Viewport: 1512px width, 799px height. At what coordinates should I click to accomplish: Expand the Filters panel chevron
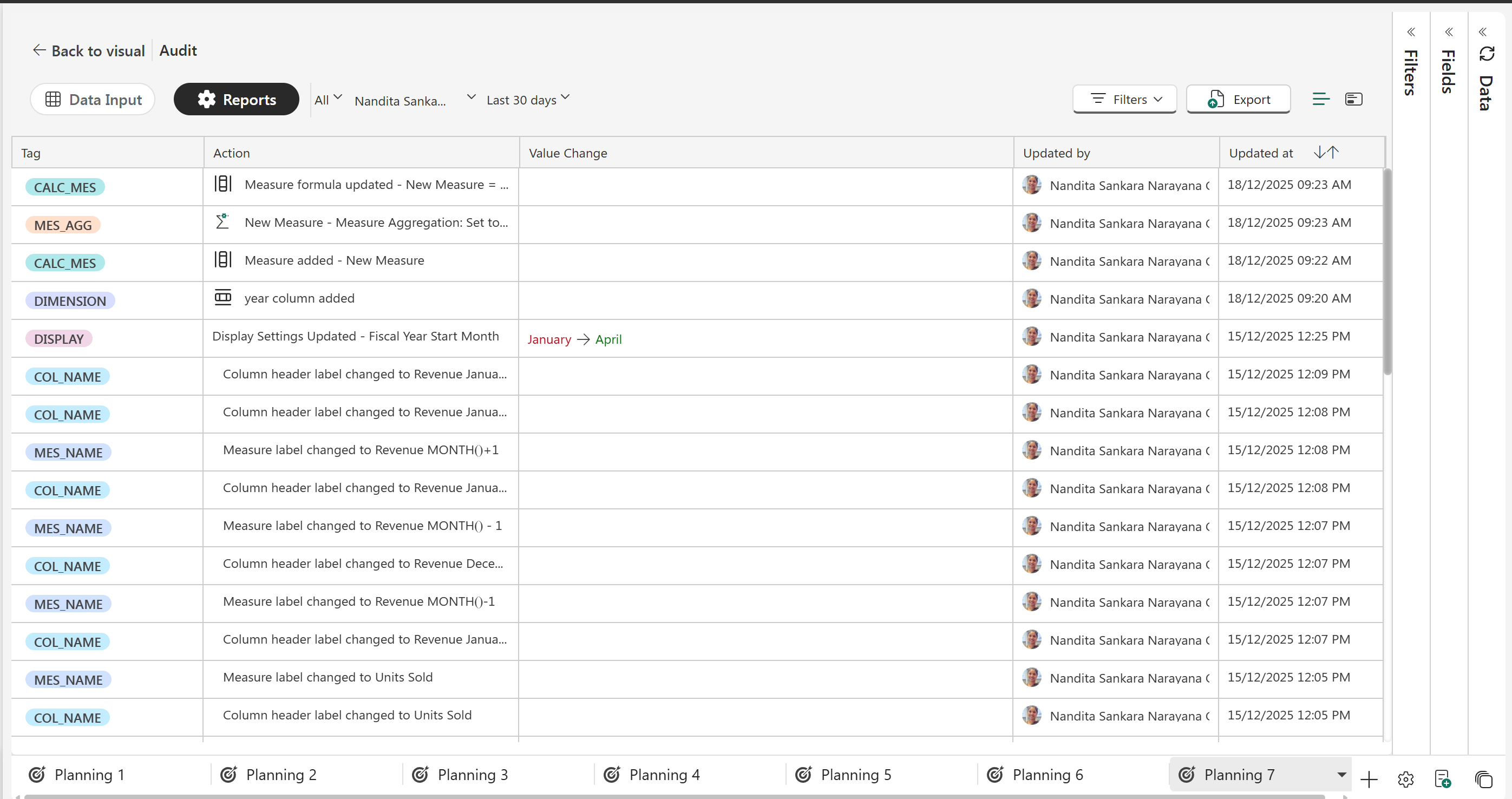tap(1411, 32)
